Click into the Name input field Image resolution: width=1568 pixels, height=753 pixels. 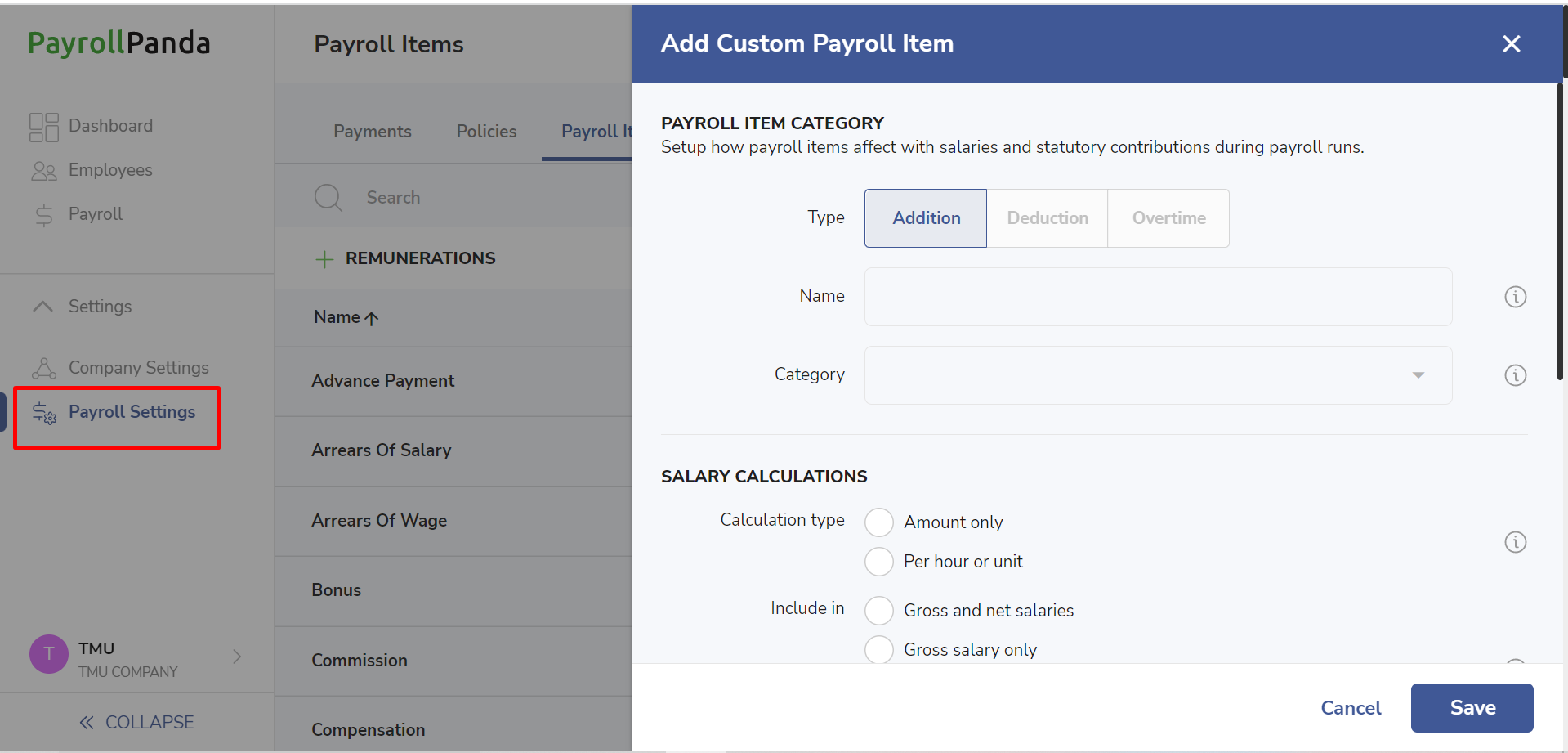pos(1158,297)
